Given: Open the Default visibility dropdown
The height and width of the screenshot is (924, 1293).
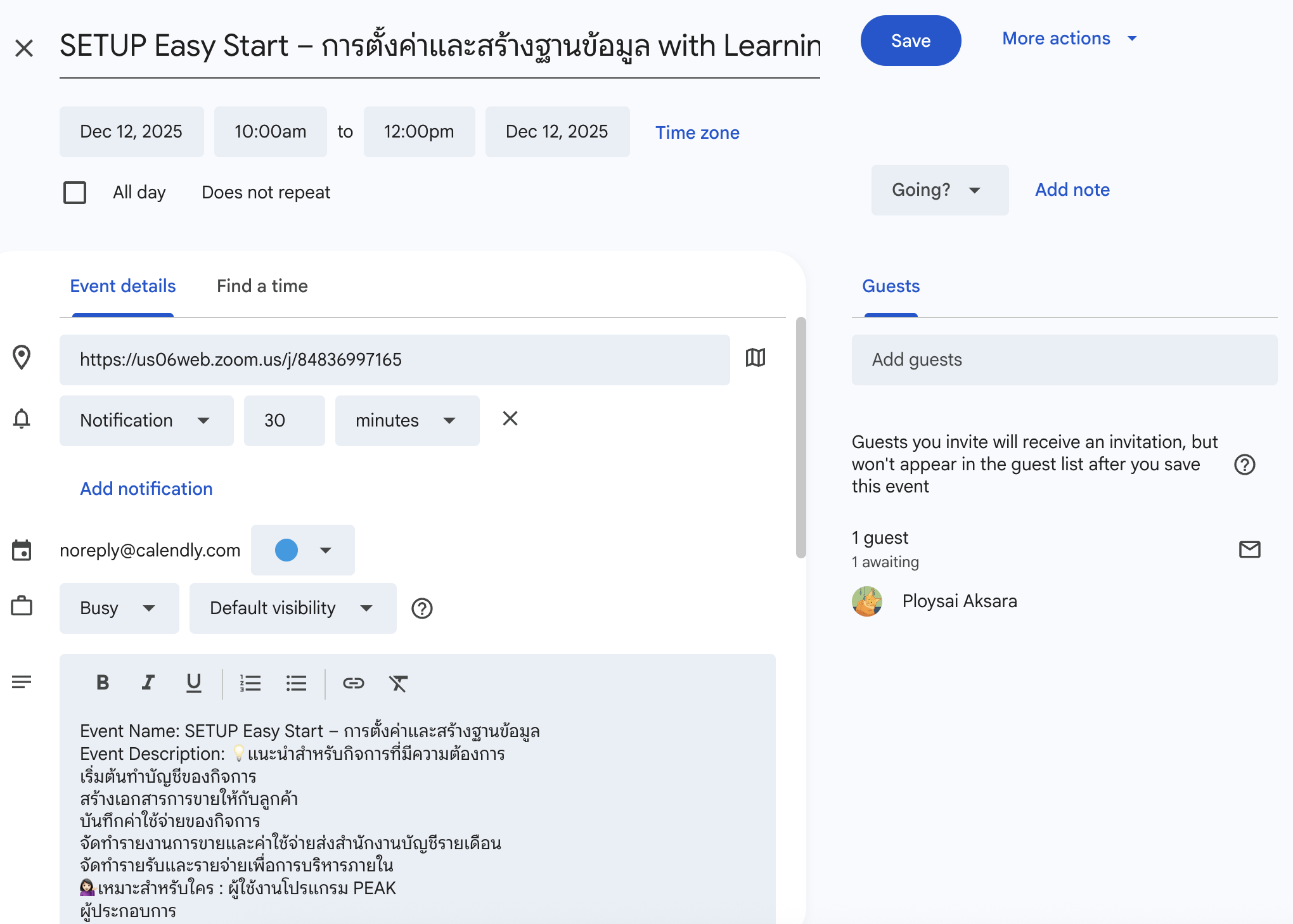Looking at the screenshot, I should click(292, 608).
